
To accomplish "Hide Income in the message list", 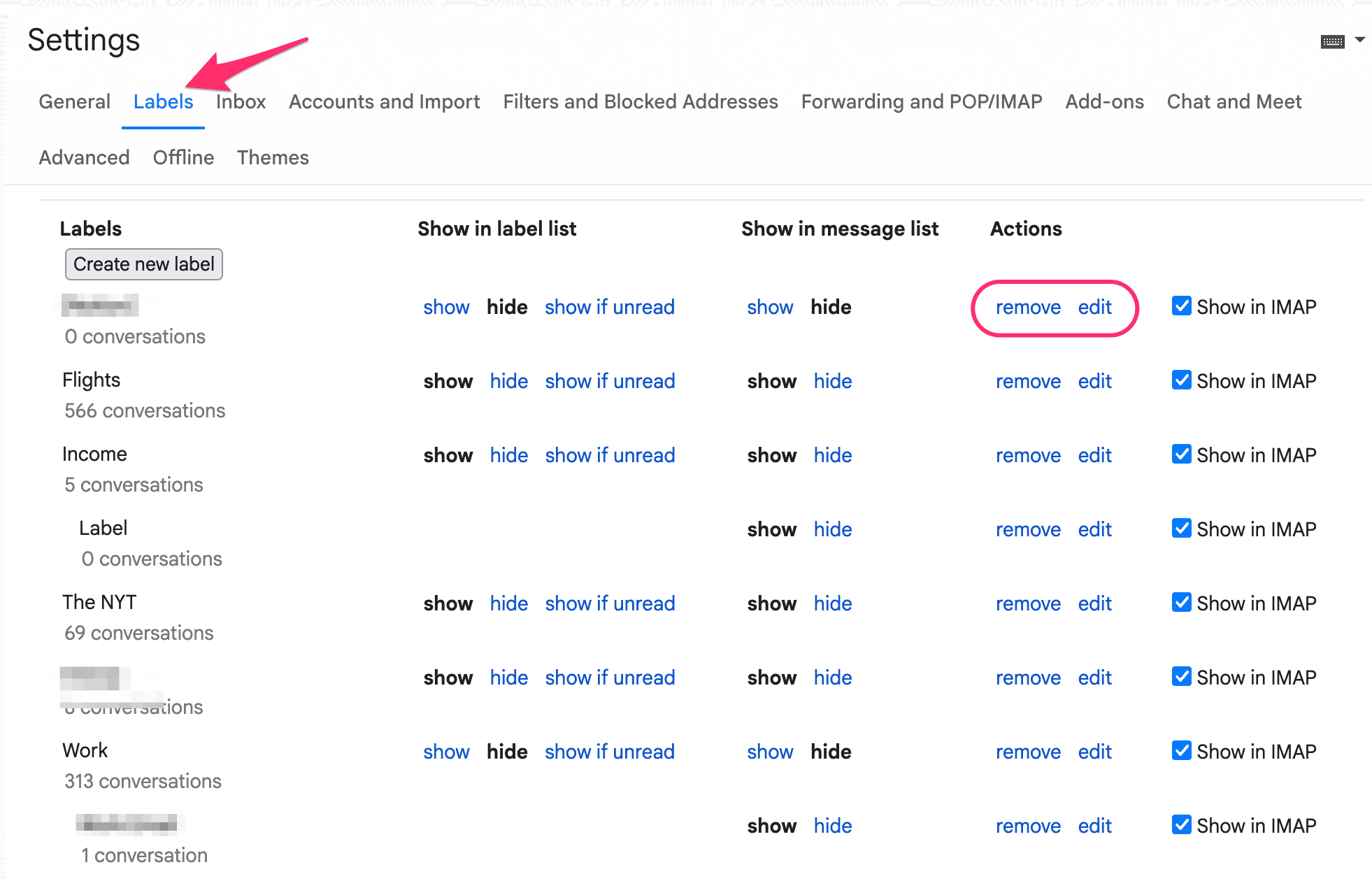I will point(832,454).
